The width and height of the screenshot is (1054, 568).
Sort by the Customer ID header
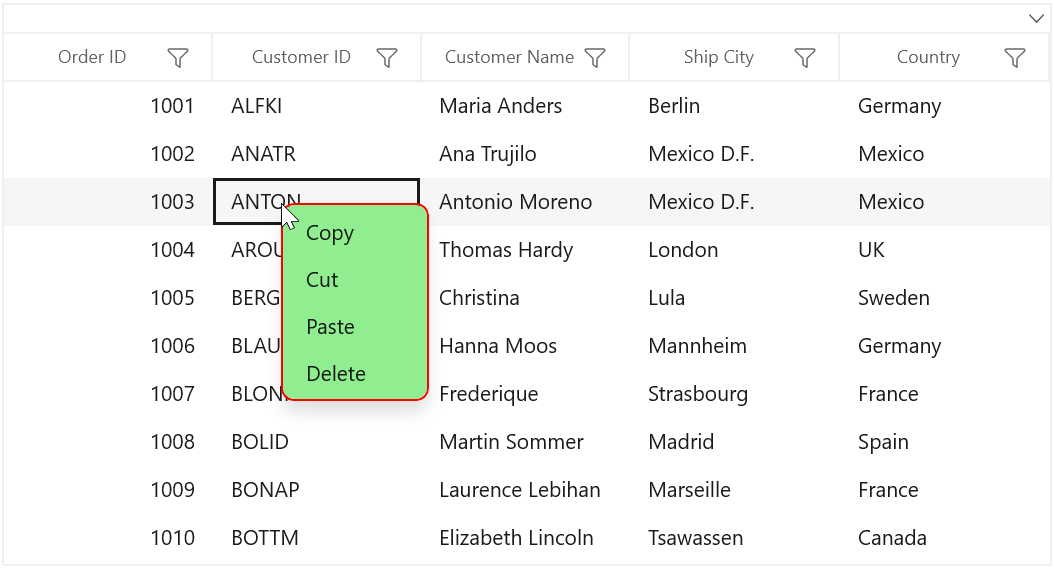[x=301, y=57]
